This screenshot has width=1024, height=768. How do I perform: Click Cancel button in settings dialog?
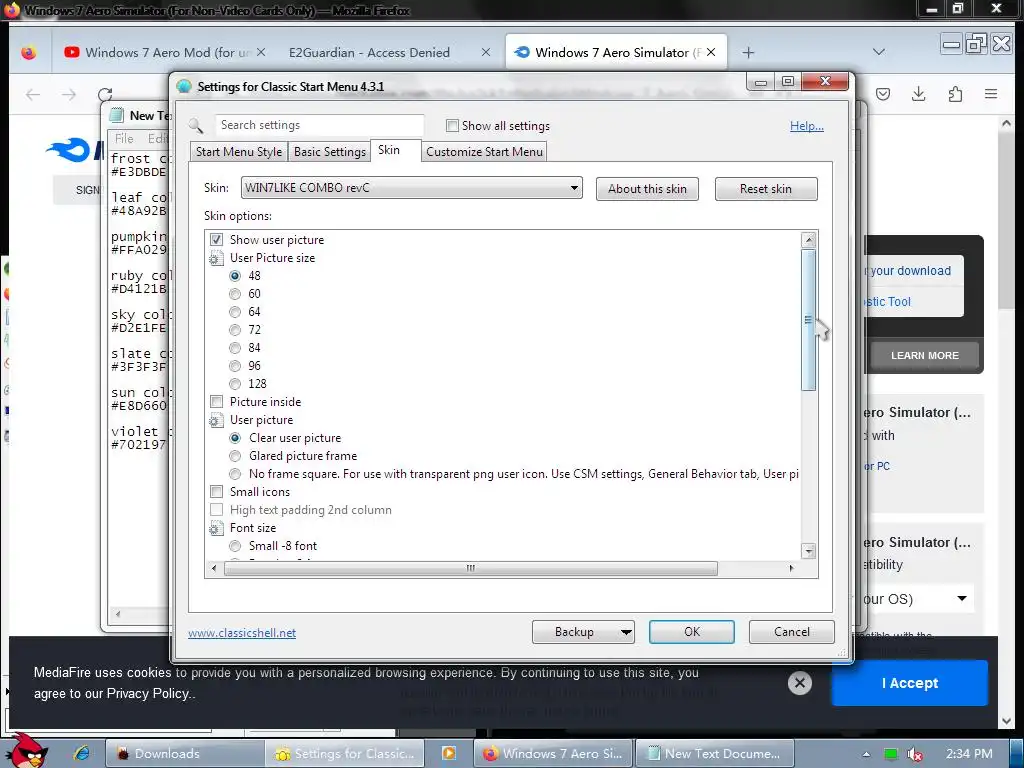(792, 632)
